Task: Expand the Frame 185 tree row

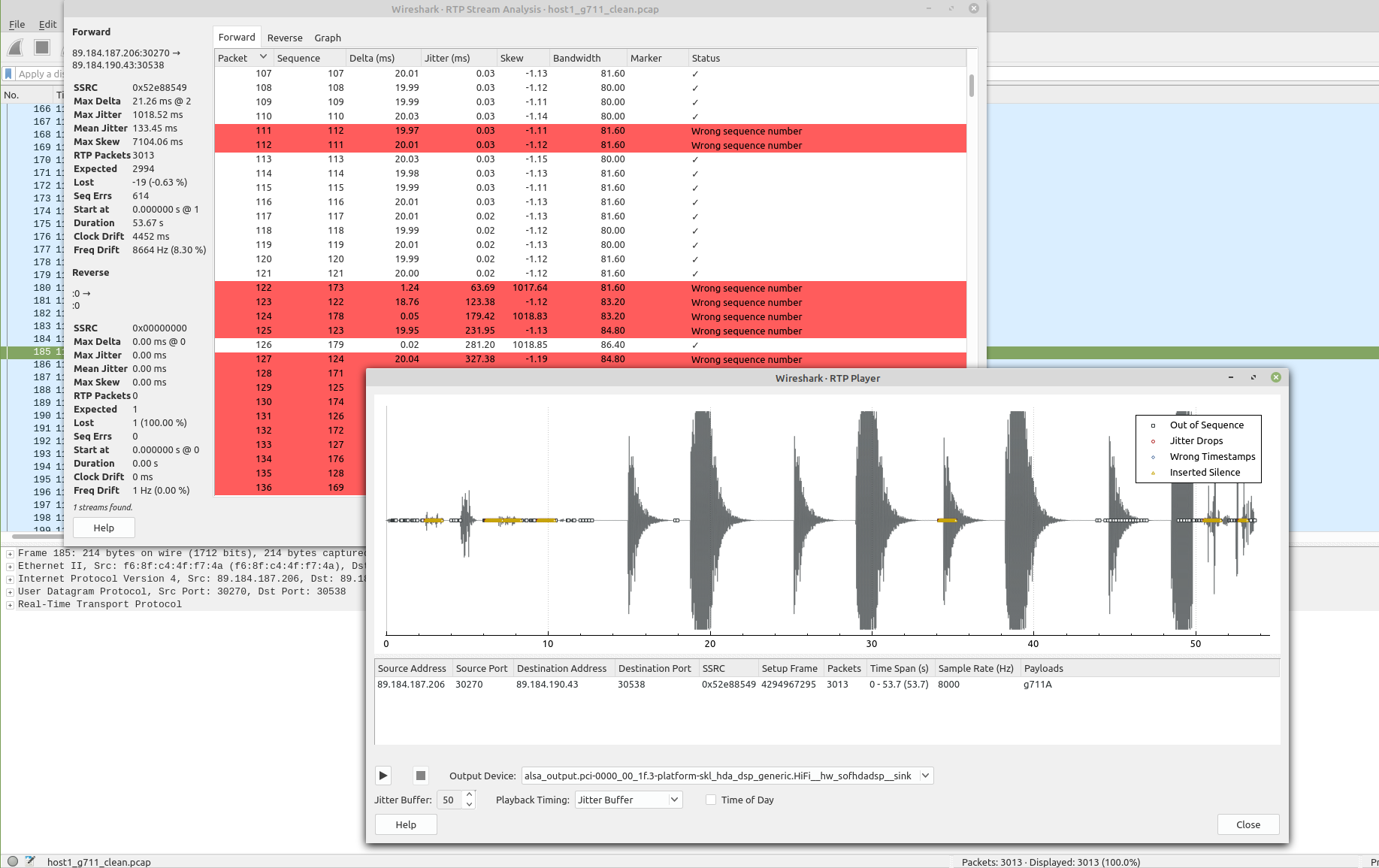Action: point(10,554)
